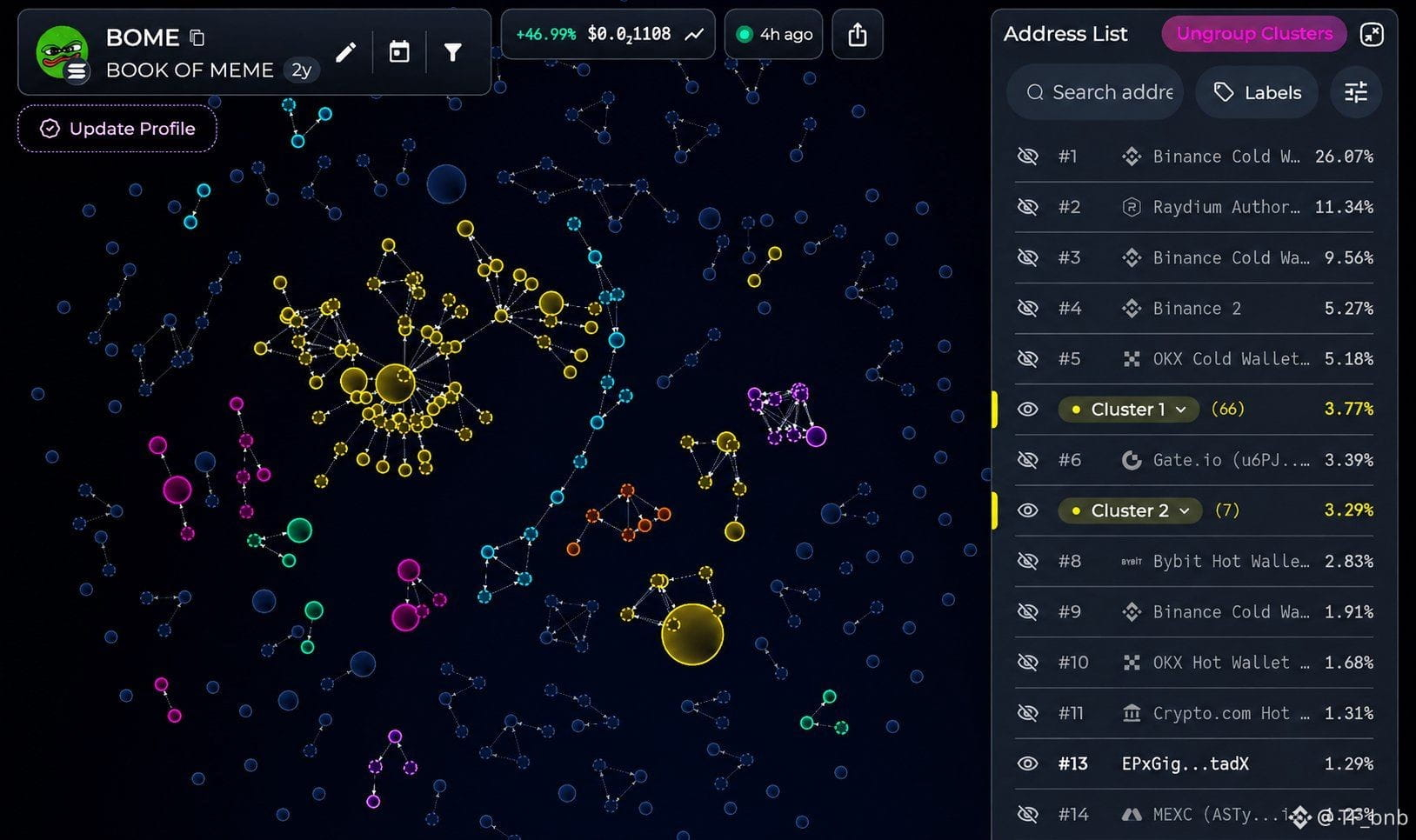Screen dimensions: 1416x840
Task: Click the Raydium Author... label
Action: (1226, 207)
